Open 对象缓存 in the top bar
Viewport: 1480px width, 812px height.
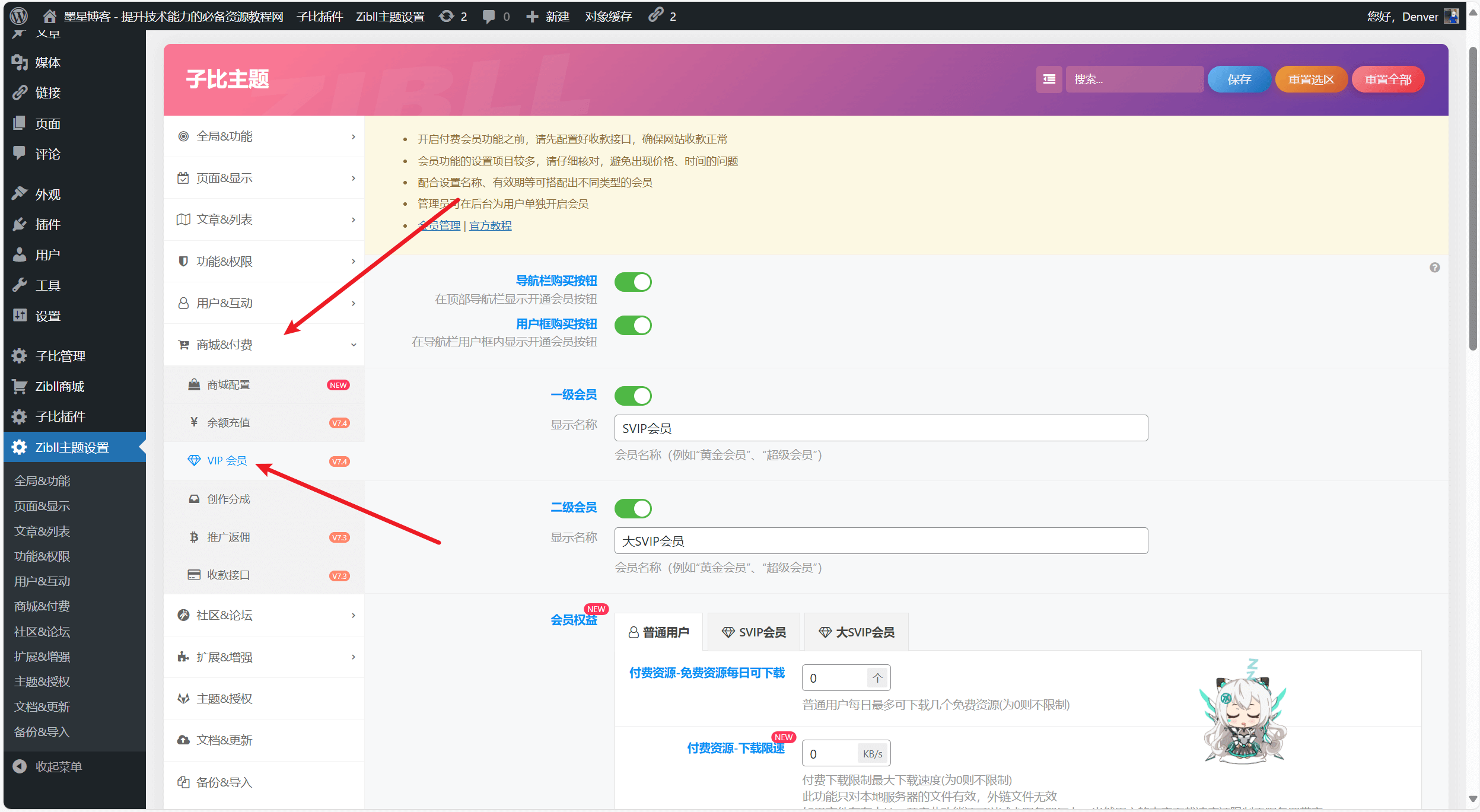tap(608, 16)
